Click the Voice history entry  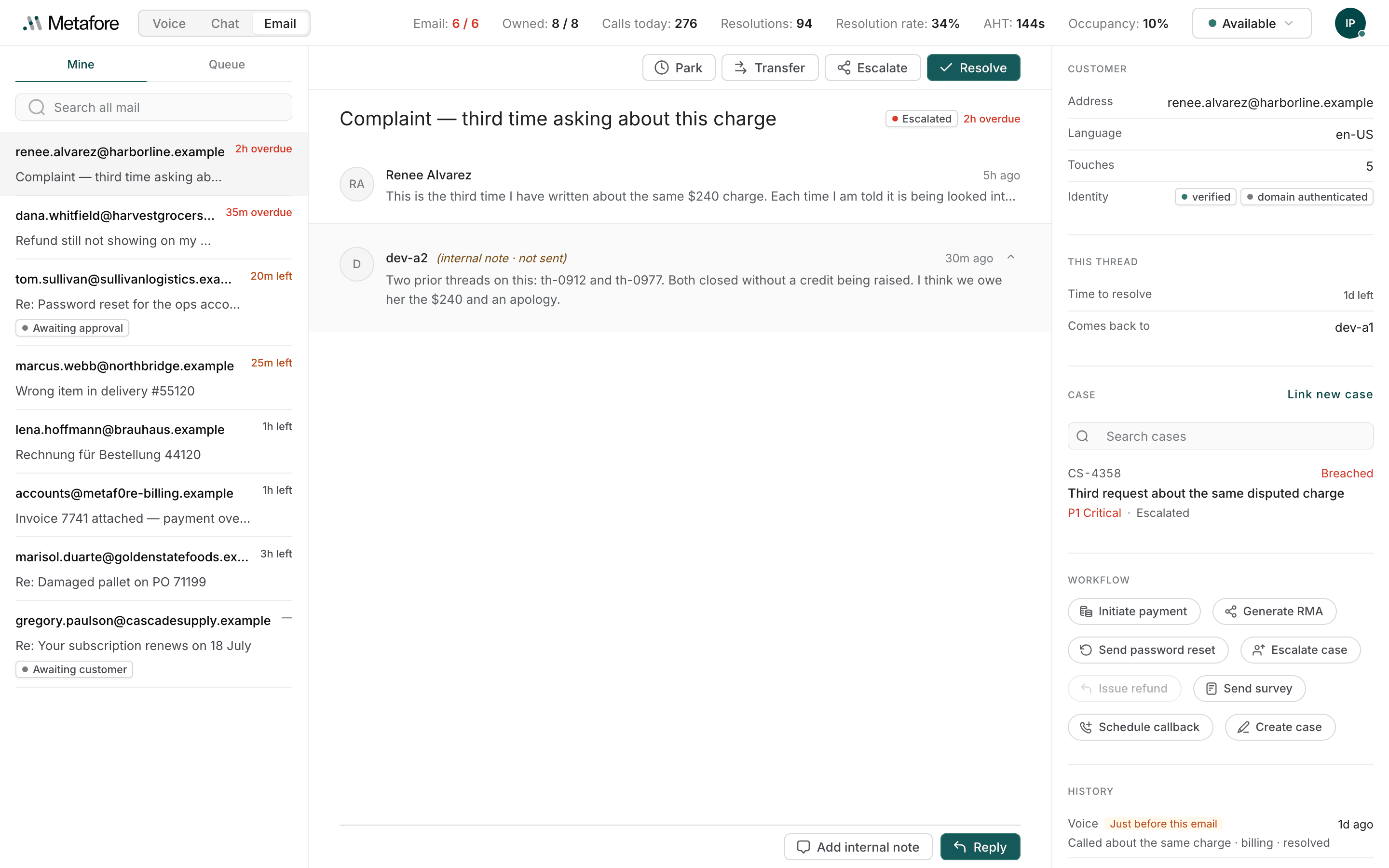tap(1220, 833)
